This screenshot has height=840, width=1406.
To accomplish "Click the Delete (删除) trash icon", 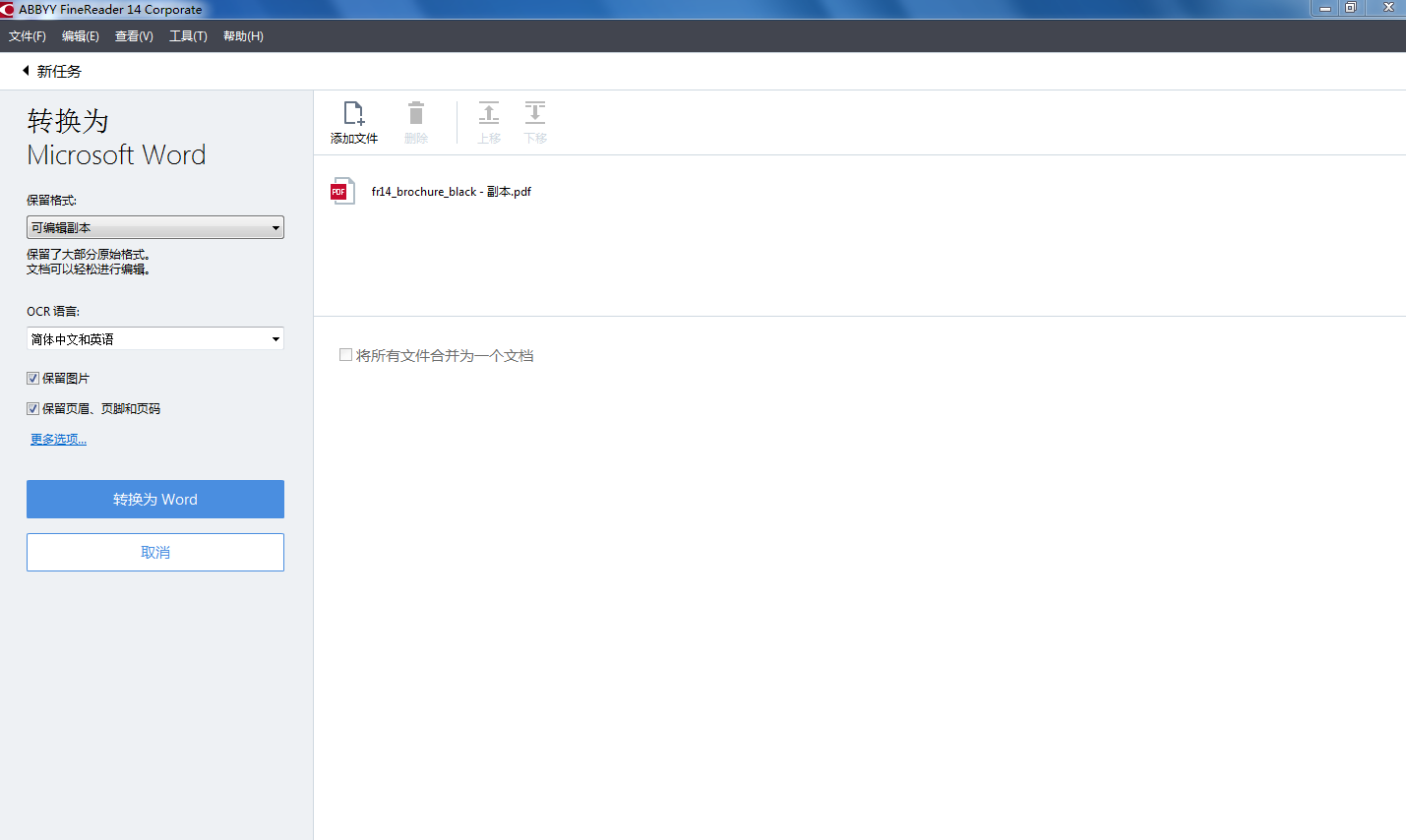I will point(416,113).
